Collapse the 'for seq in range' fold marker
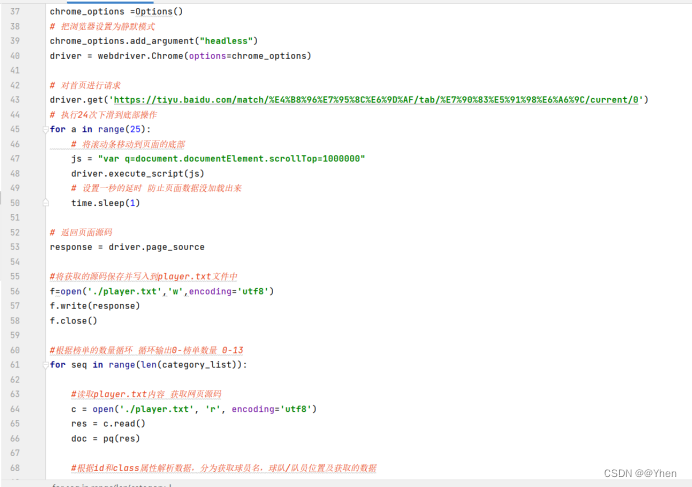Image resolution: width=692 pixels, height=487 pixels. click(45, 365)
